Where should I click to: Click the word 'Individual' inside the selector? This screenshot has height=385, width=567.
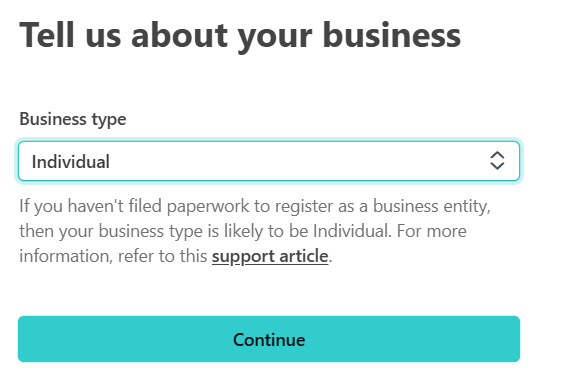tap(71, 162)
